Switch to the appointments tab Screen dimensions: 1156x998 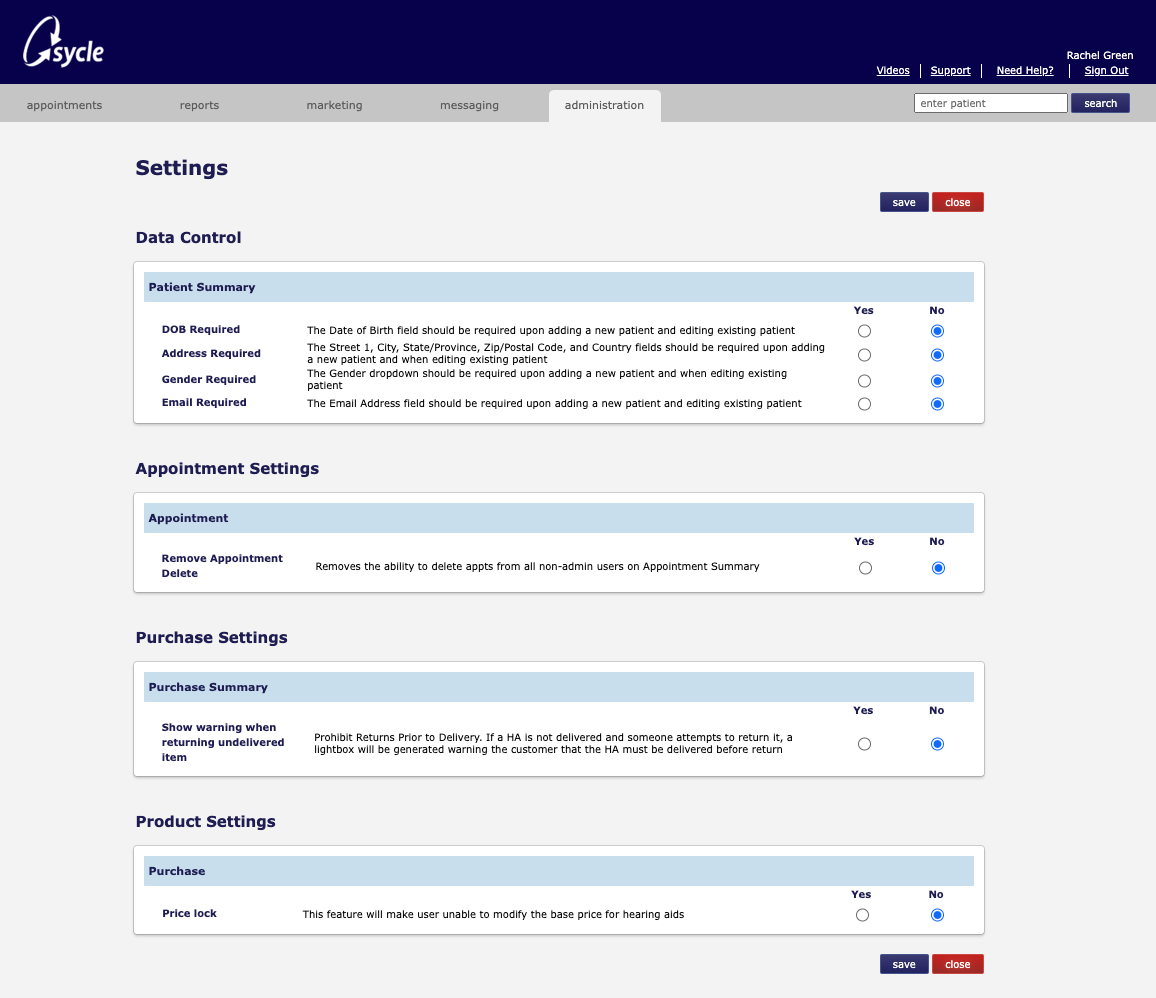63,104
